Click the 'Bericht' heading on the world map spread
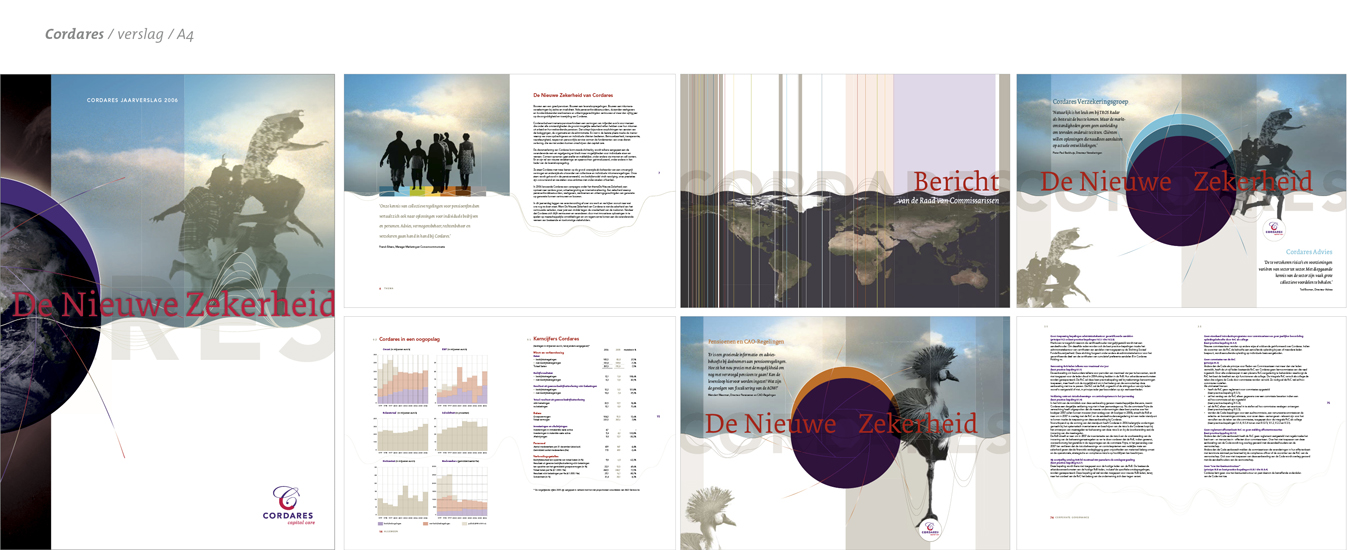The width and height of the screenshot is (1349, 550). coord(955,182)
